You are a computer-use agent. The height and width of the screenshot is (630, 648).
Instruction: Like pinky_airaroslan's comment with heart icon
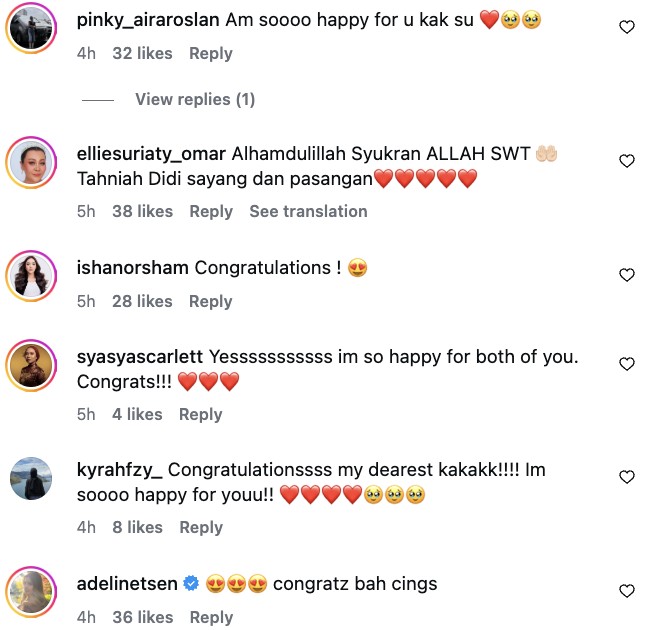[x=627, y=27]
